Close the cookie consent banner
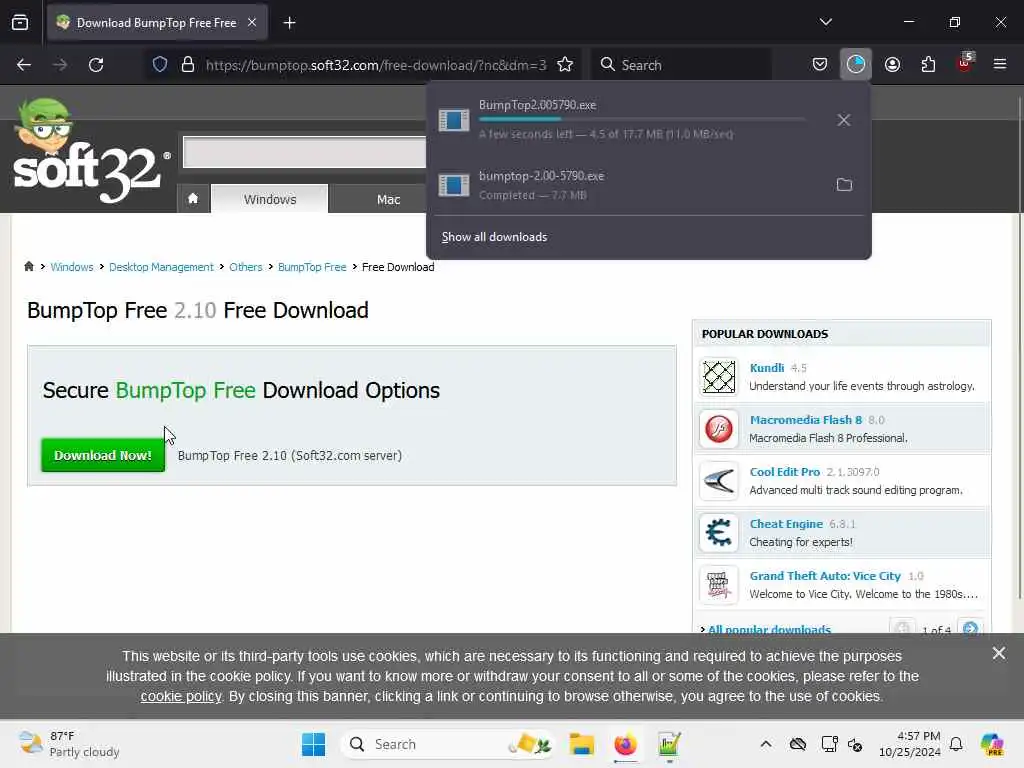Image resolution: width=1024 pixels, height=768 pixels. [x=999, y=653]
